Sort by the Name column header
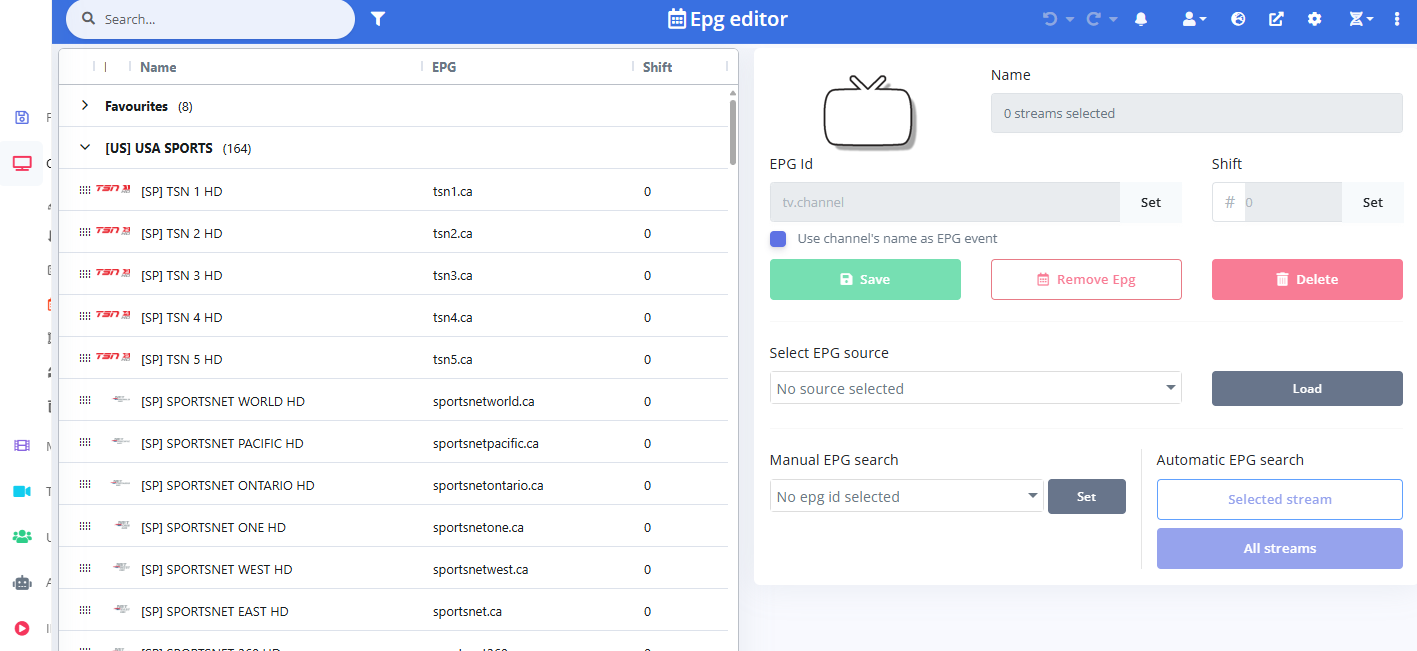 (x=158, y=67)
